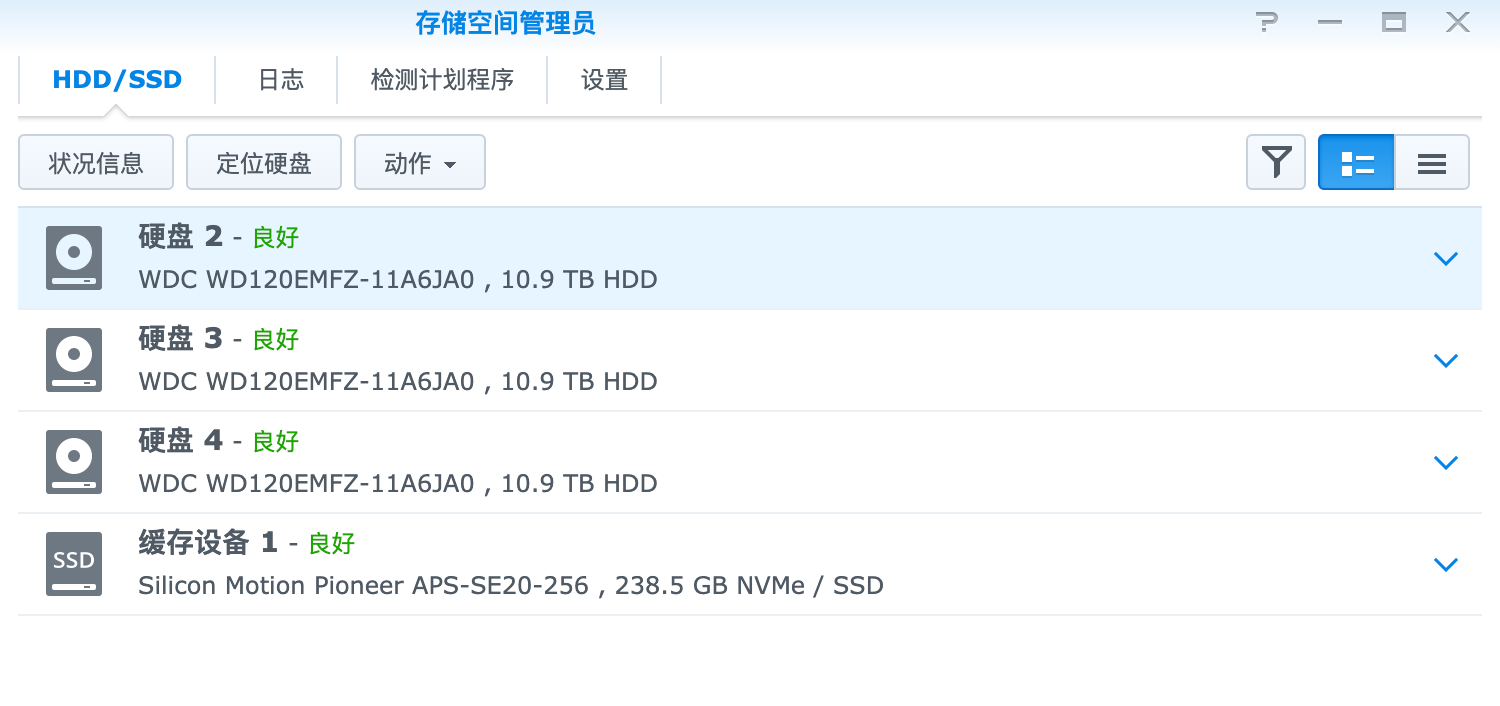Expand details for 硬盘 3
1500x706 pixels.
tap(1446, 360)
